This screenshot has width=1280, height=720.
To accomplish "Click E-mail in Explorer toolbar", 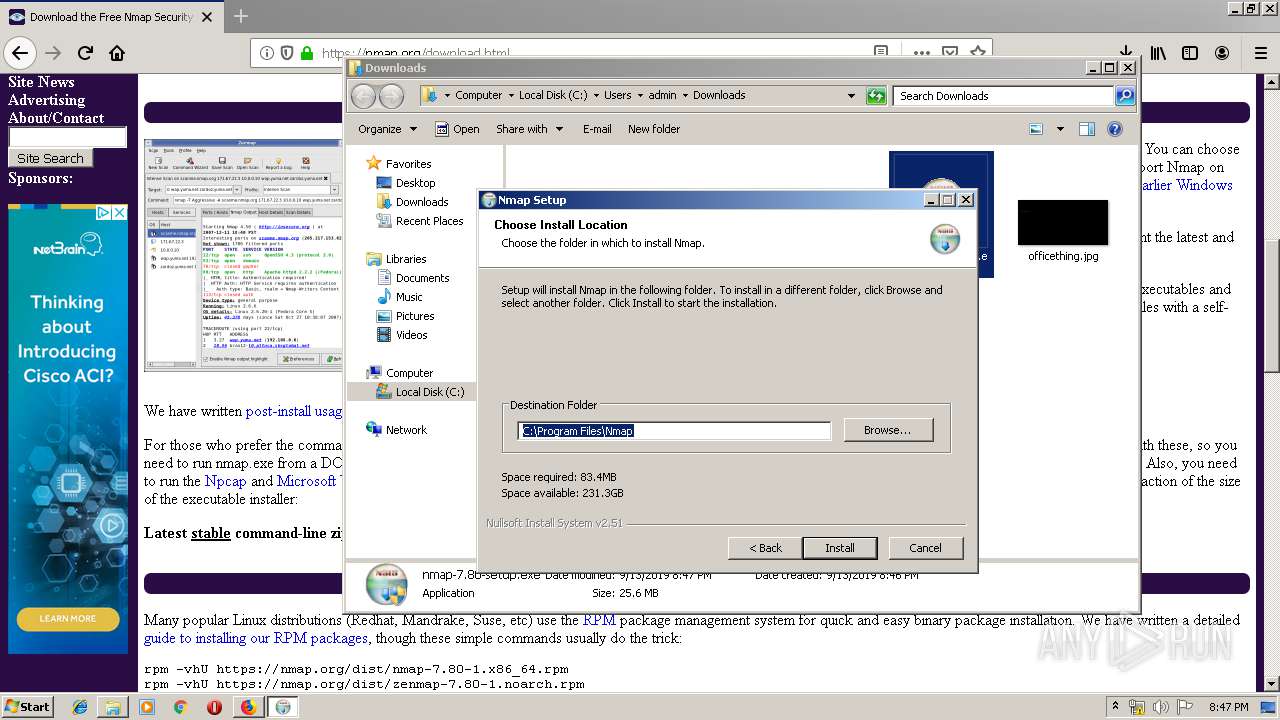I will pyautogui.click(x=597, y=129).
